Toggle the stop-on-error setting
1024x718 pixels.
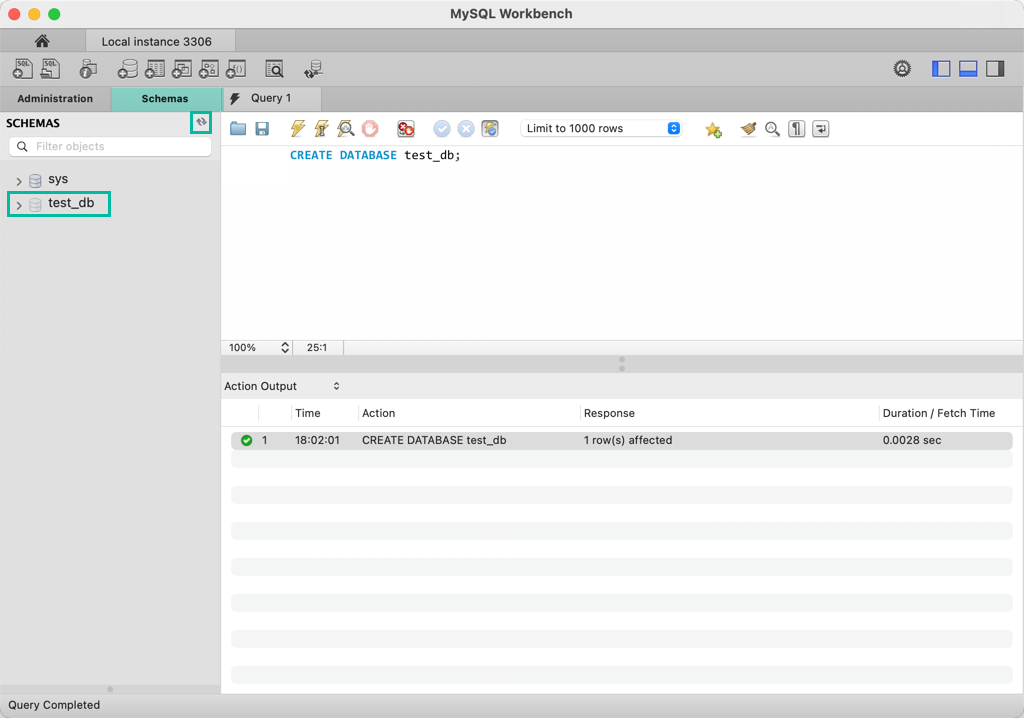(405, 128)
